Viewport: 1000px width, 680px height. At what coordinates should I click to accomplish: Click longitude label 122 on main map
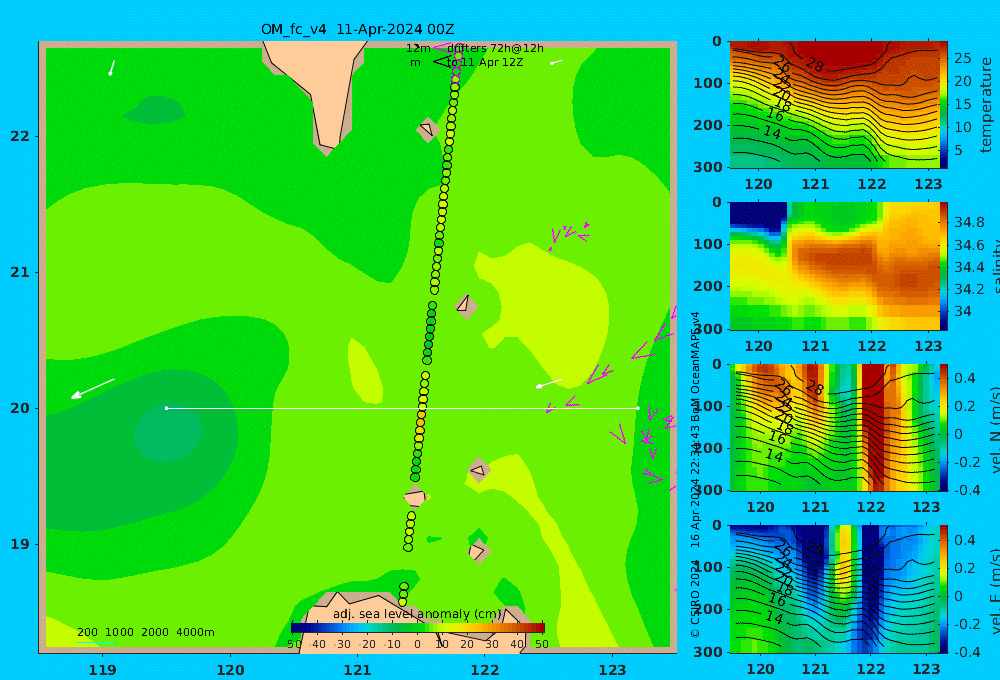point(485,670)
